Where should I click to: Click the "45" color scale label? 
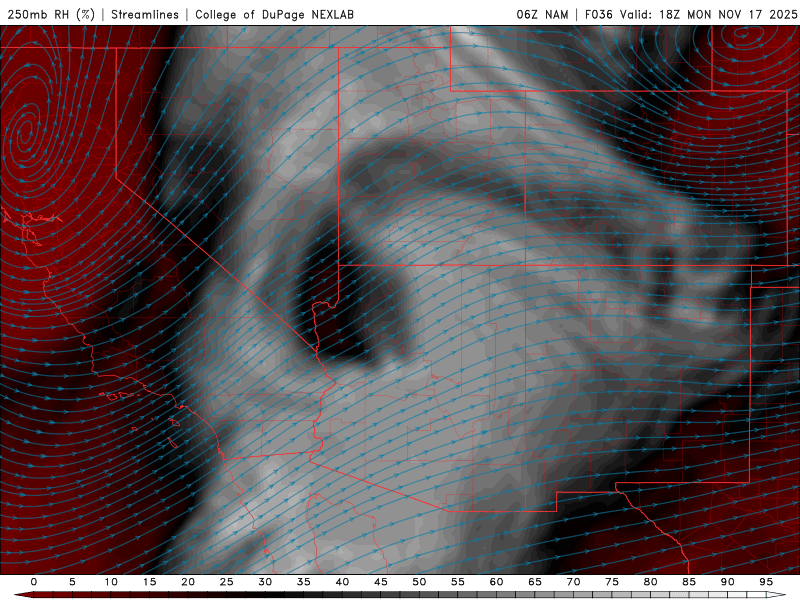(381, 582)
